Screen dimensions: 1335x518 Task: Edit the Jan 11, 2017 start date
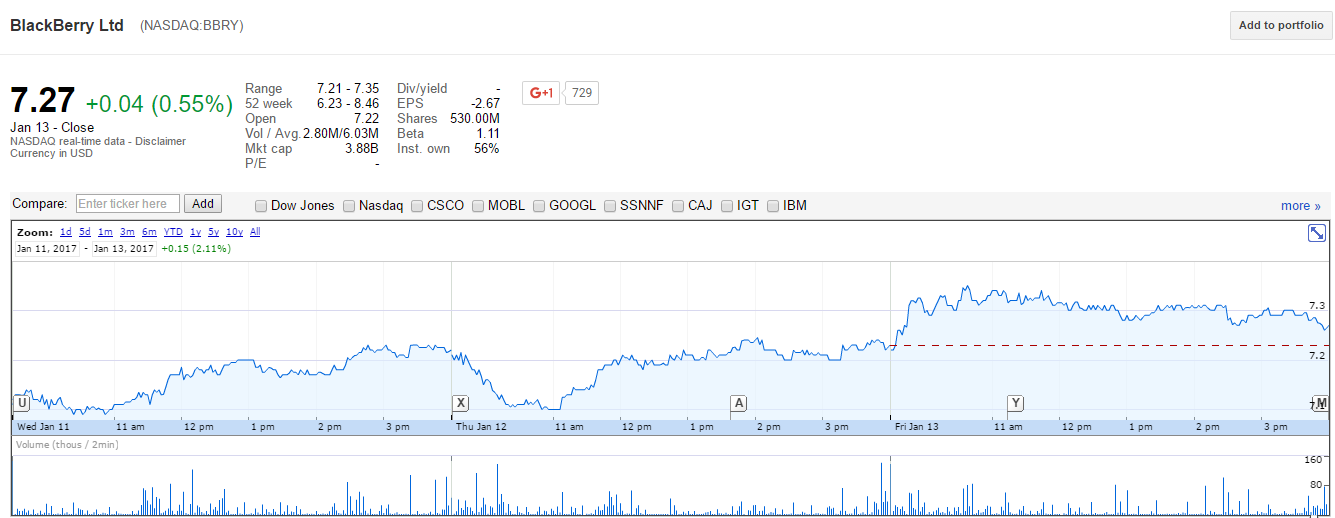46,248
